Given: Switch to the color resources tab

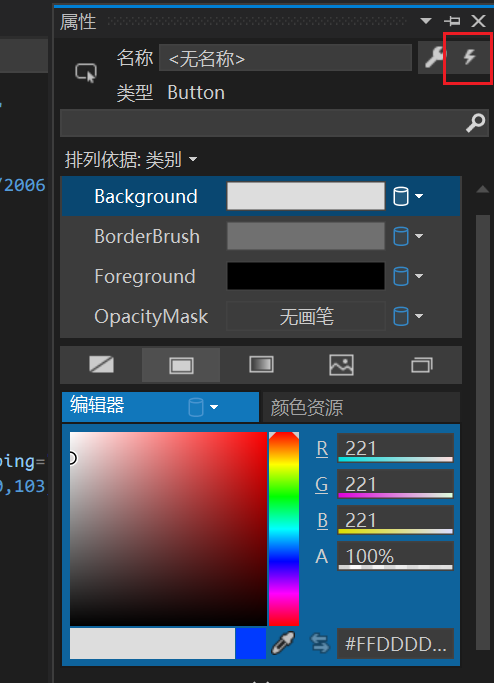Looking at the screenshot, I should 360,407.
